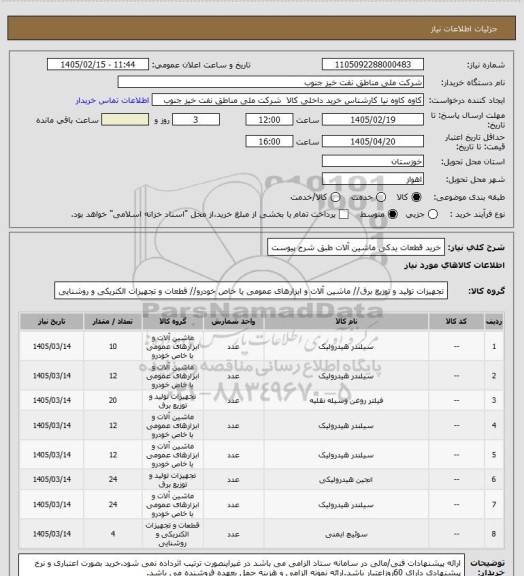This screenshot has width=524, height=576.
Task: Open اطلاعات تماس خریدار link
Action: [112, 100]
